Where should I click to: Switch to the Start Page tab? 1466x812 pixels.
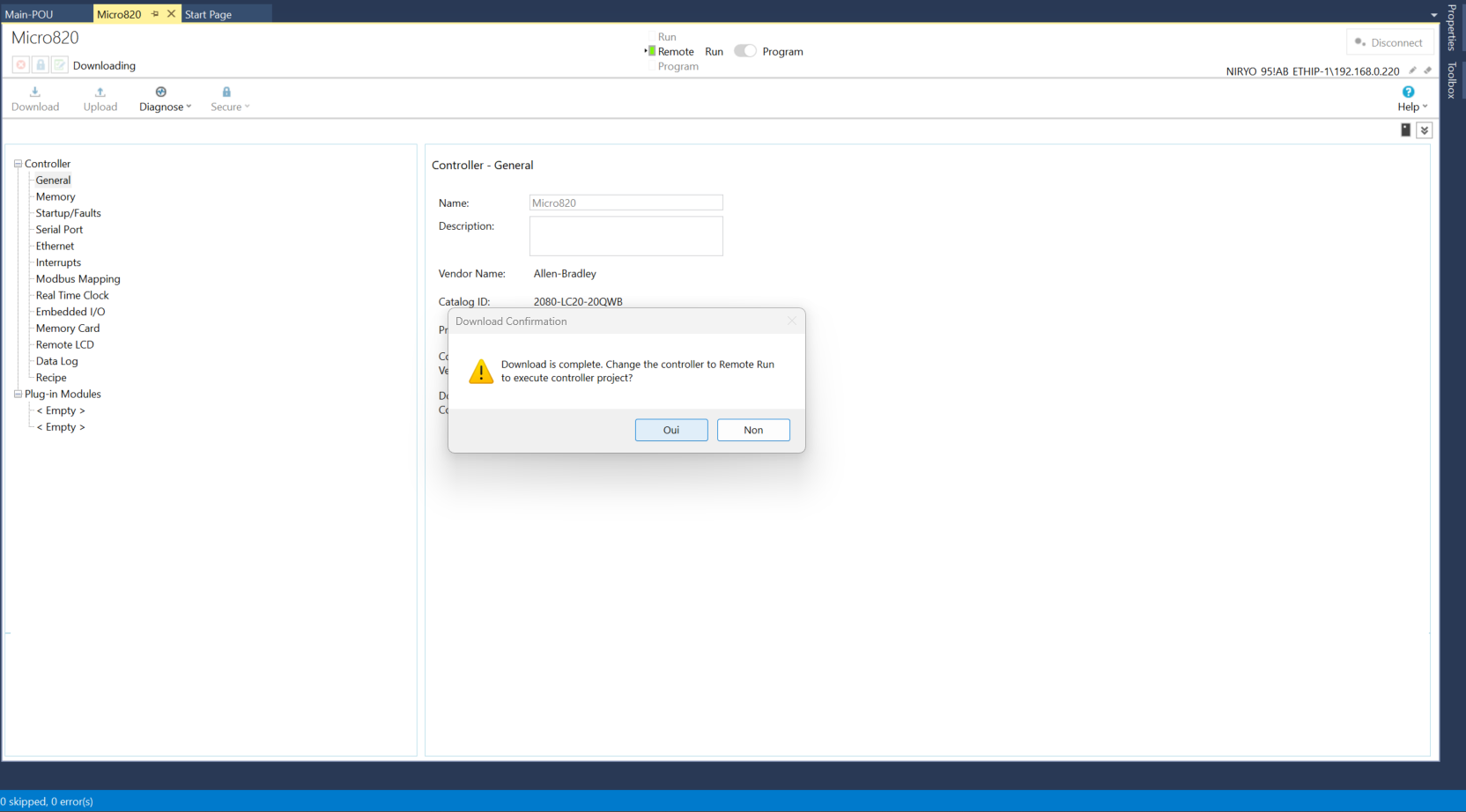tap(208, 14)
